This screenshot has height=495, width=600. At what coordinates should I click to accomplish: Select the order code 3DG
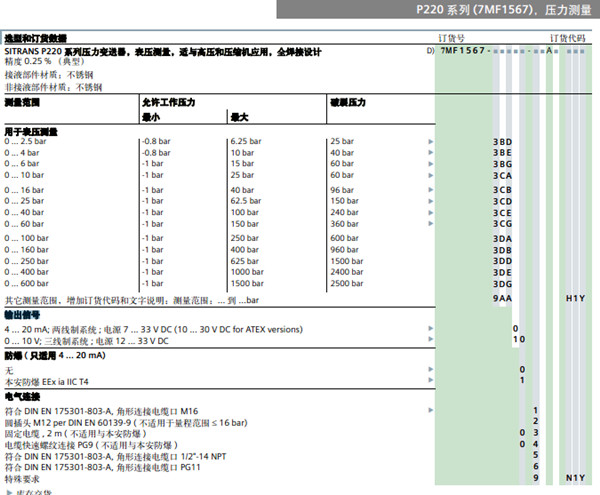[x=502, y=284]
